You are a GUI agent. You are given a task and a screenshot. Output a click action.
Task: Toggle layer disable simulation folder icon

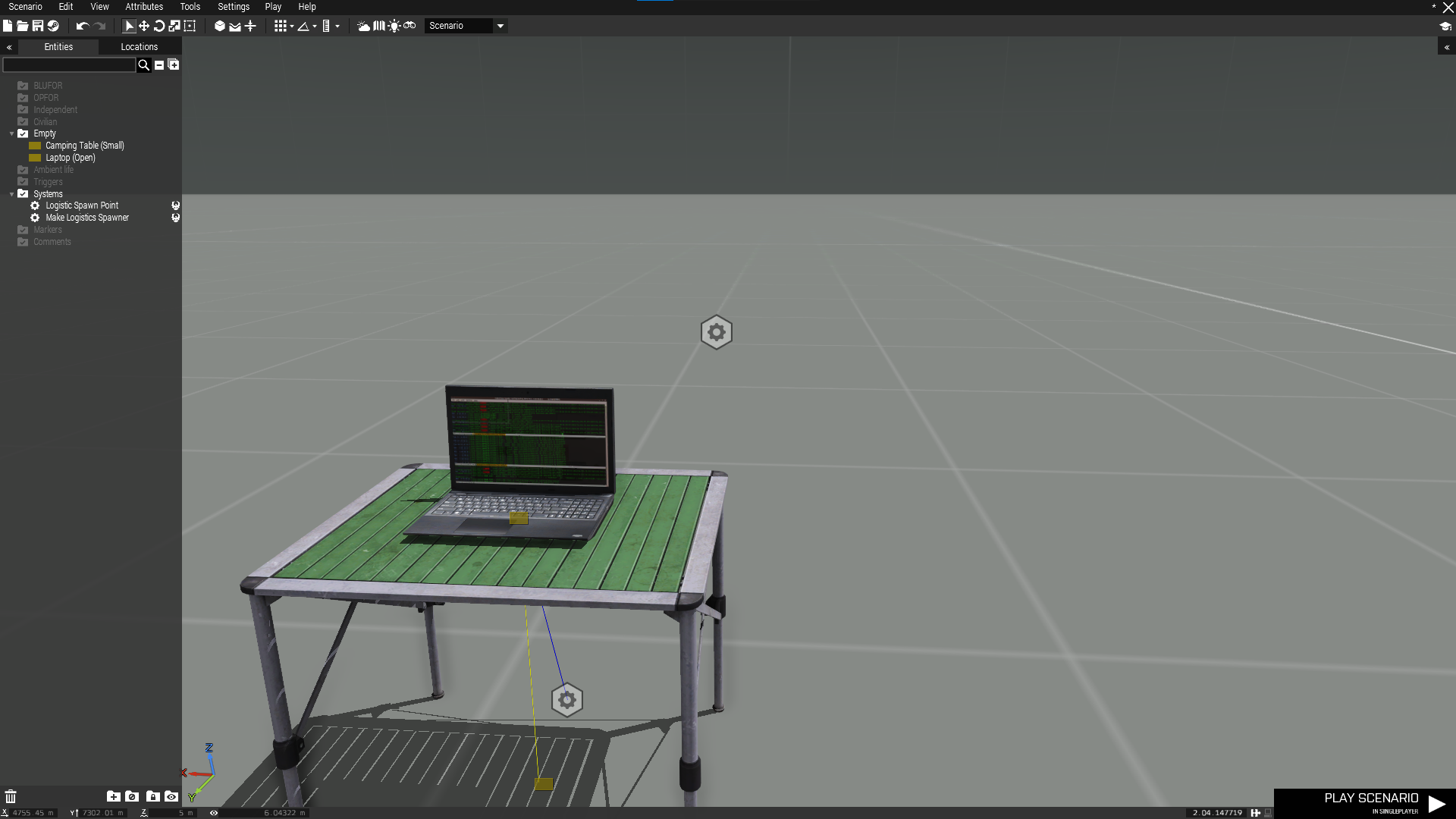point(132,796)
